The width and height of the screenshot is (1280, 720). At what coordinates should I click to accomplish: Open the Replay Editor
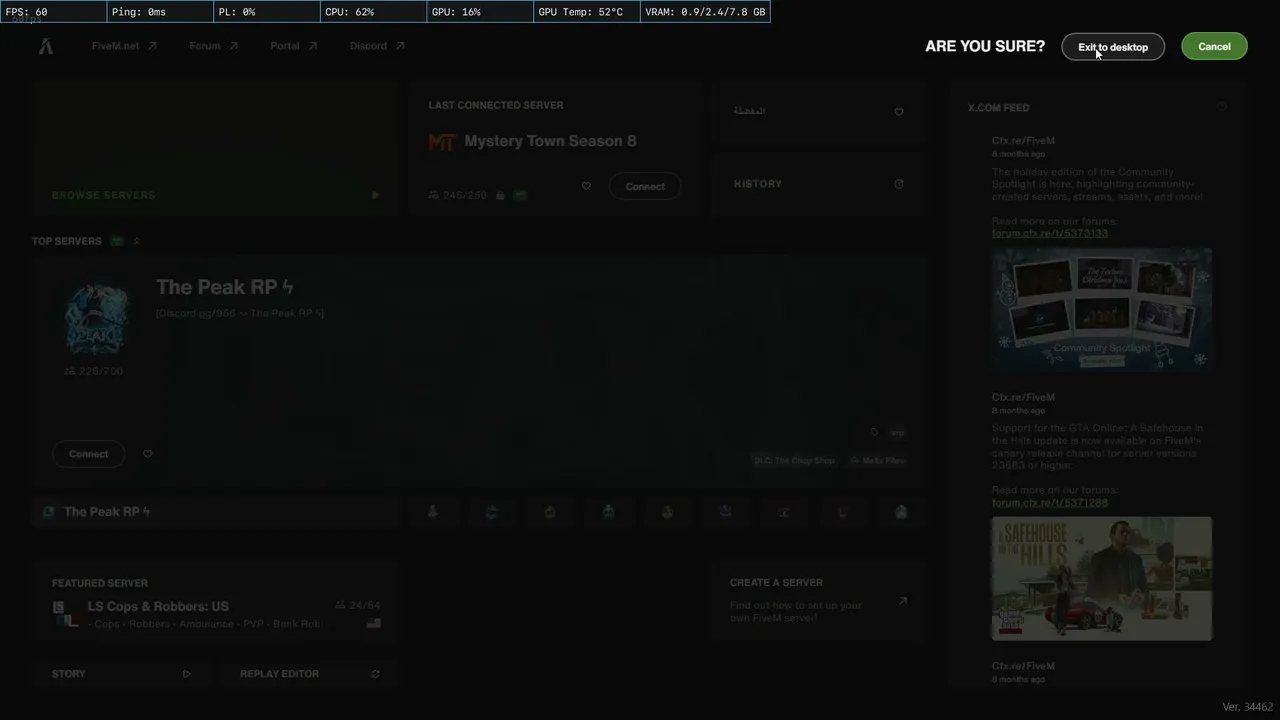309,674
